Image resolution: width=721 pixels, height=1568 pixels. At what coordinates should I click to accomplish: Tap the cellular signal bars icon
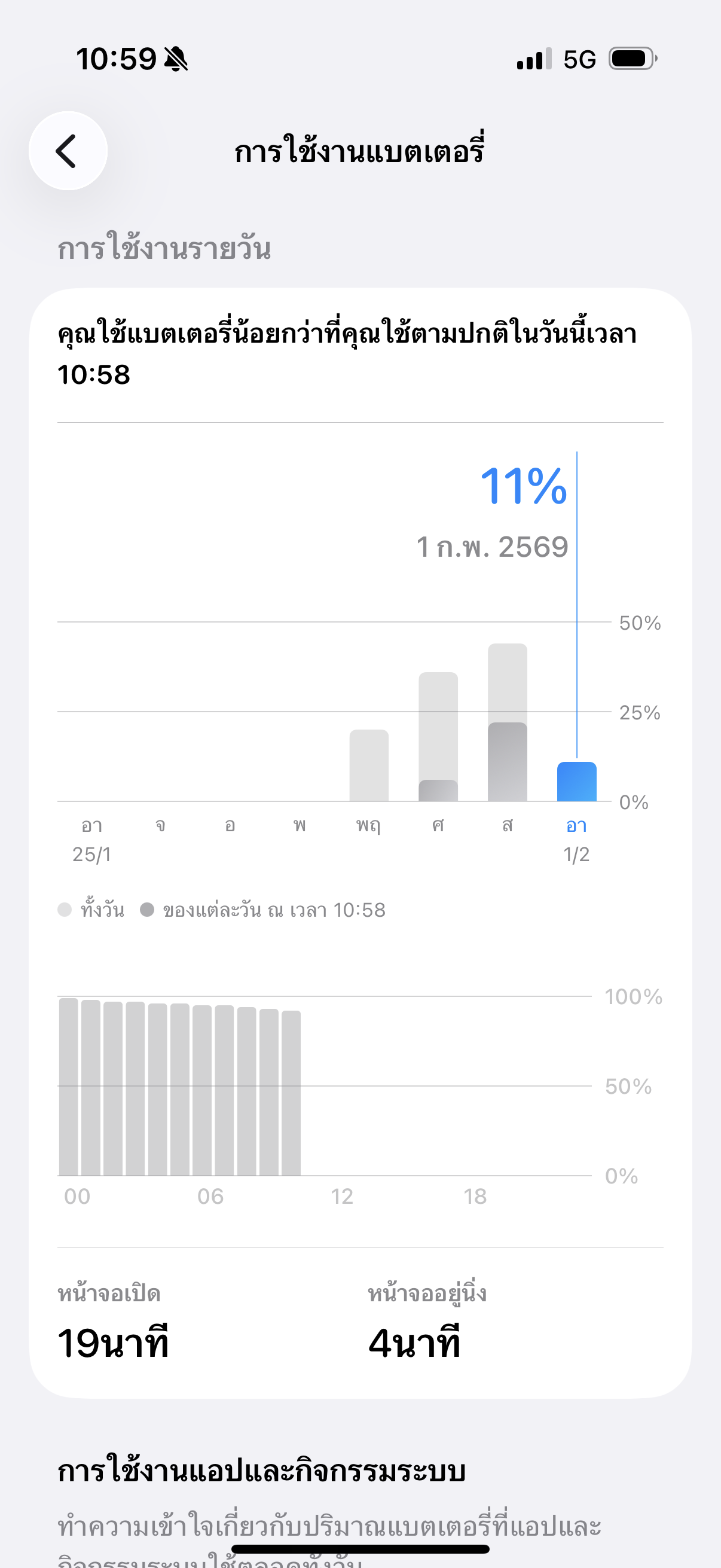[x=534, y=59]
